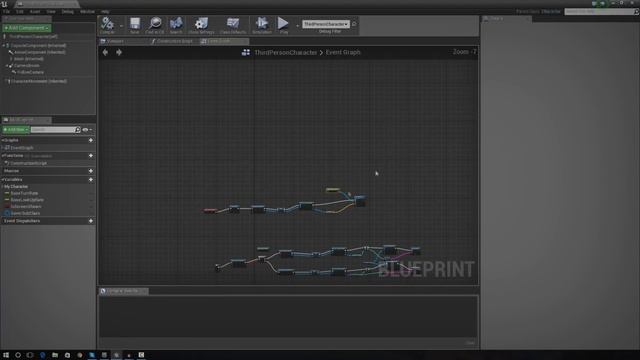This screenshot has height=360, width=640.
Task: Add a new variable with the Variables plus
Action: [x=91, y=180]
